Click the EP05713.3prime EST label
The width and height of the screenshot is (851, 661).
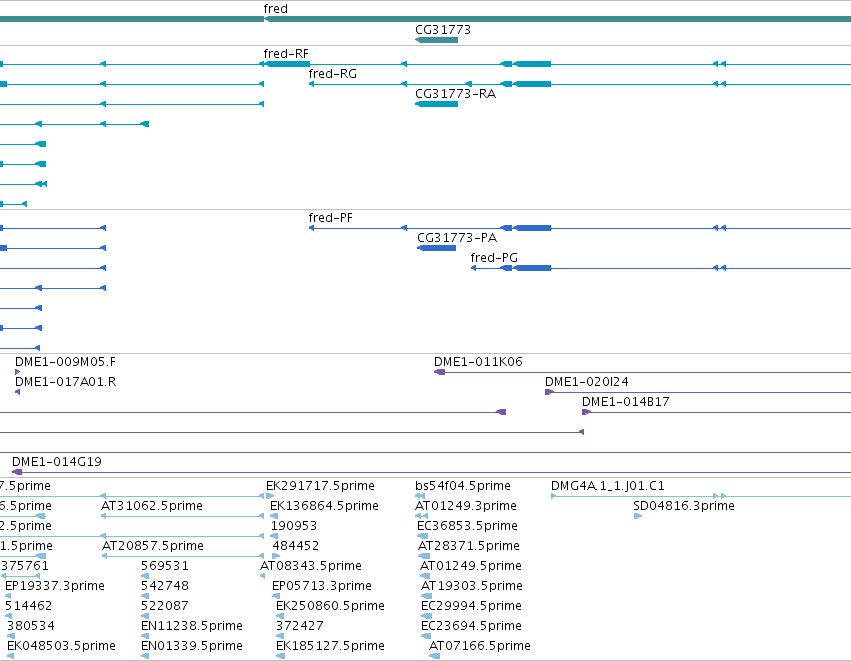click(x=322, y=586)
